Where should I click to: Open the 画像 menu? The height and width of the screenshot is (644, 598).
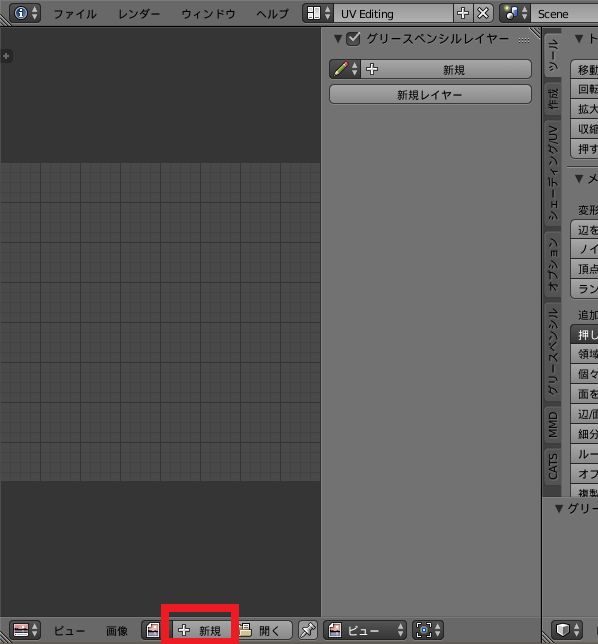(x=117, y=630)
